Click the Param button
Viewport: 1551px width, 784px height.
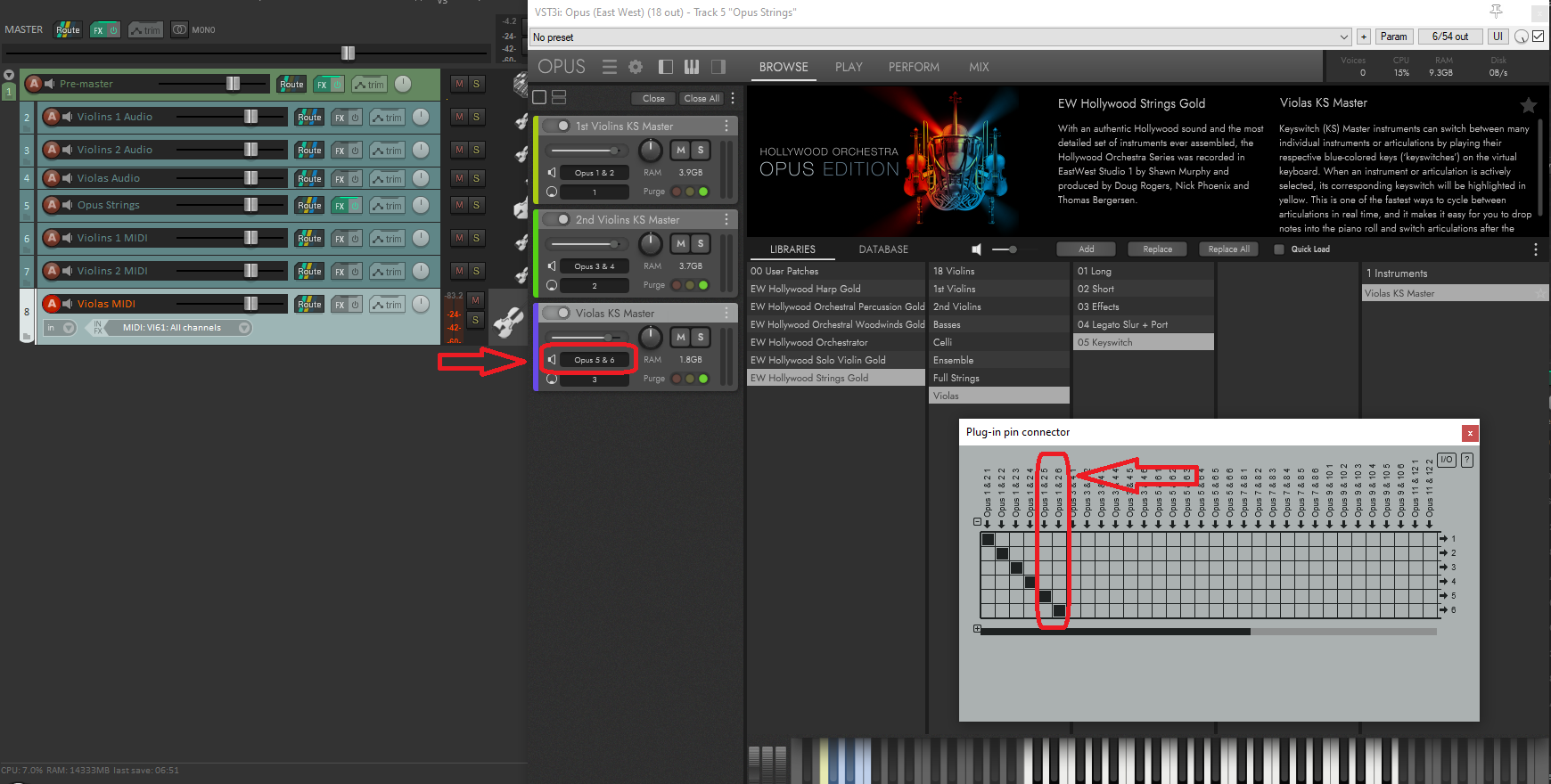1393,37
